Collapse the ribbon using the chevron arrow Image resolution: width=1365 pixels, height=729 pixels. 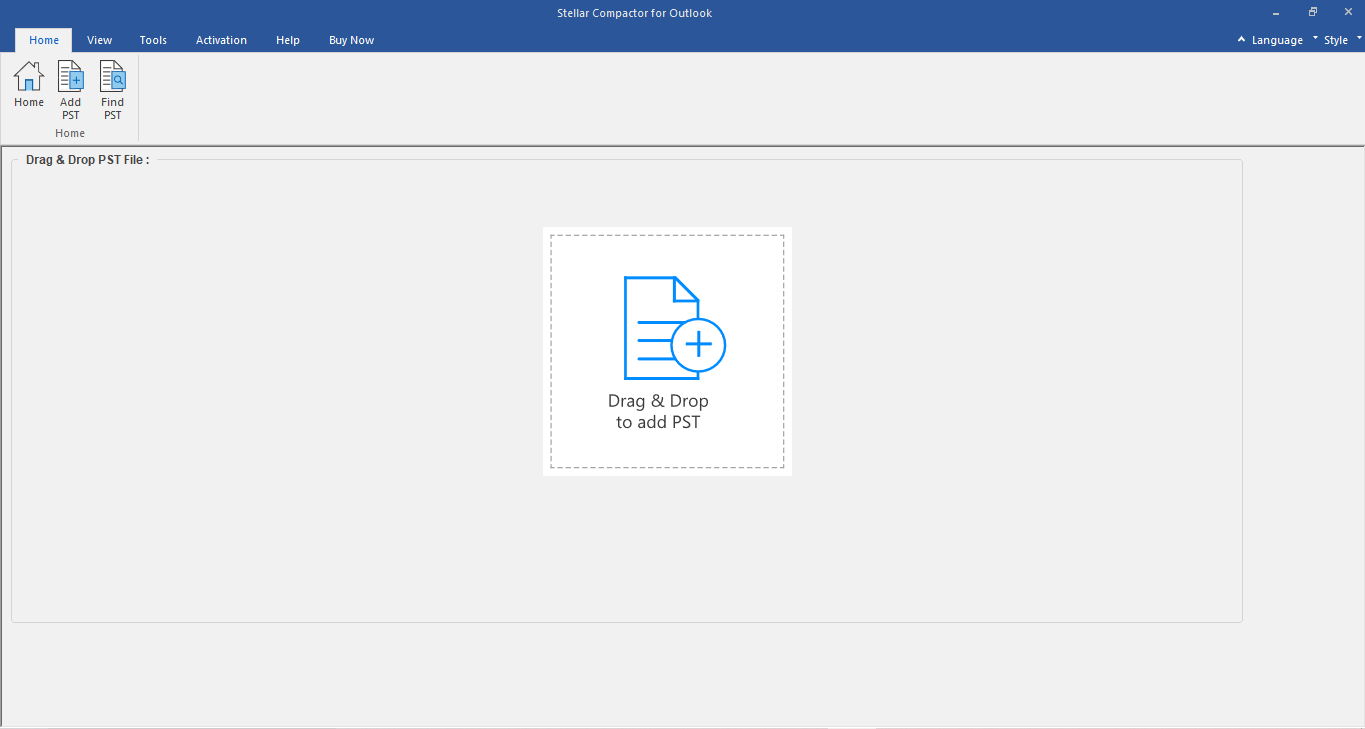tap(1241, 39)
